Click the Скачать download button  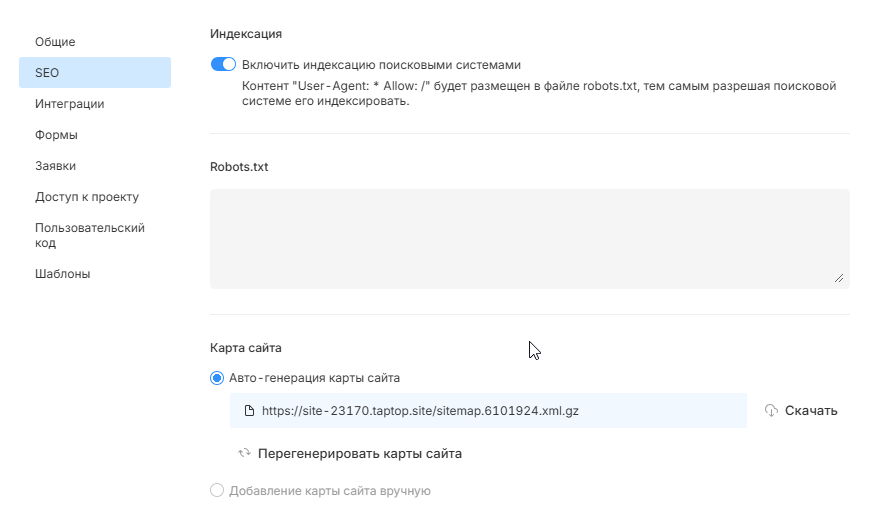click(x=811, y=410)
